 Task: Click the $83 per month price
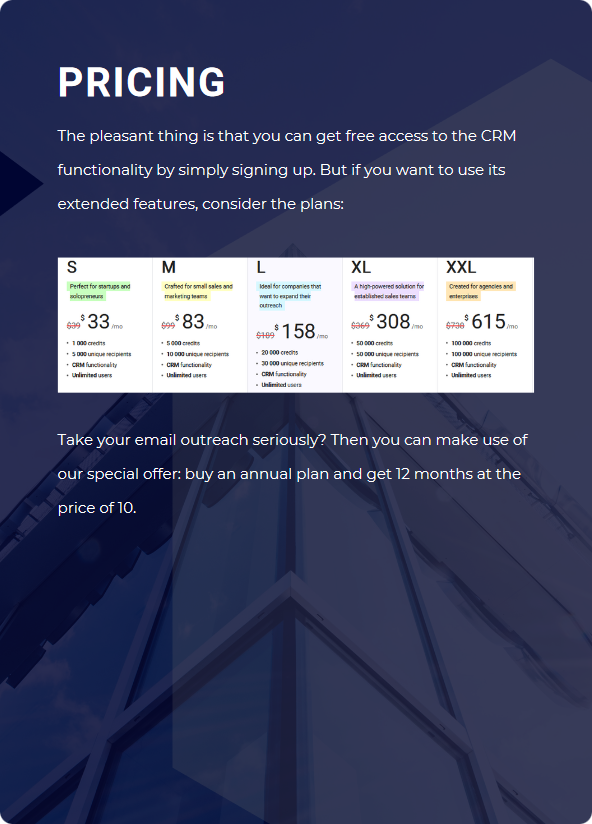(196, 322)
